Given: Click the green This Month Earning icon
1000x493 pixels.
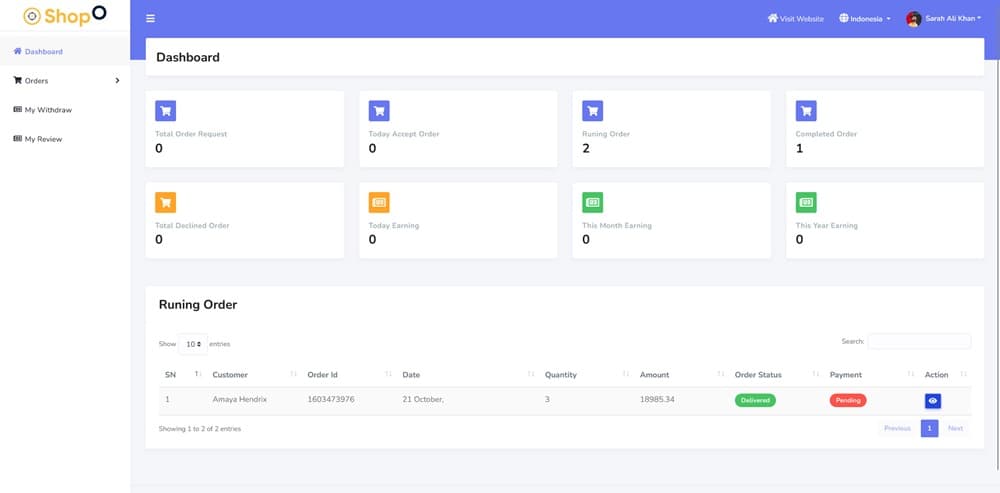Looking at the screenshot, I should tap(592, 203).
